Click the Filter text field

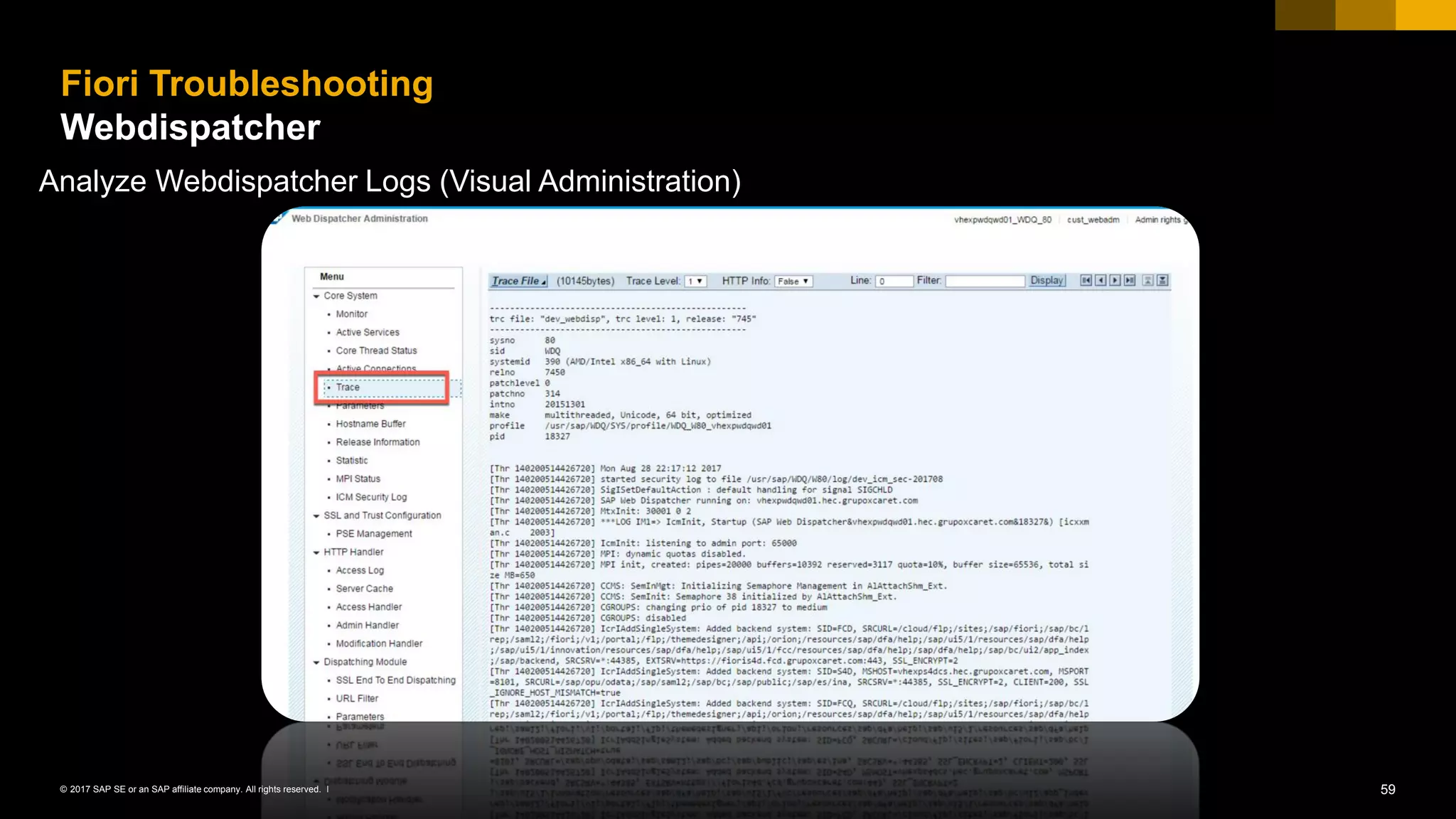pos(985,282)
